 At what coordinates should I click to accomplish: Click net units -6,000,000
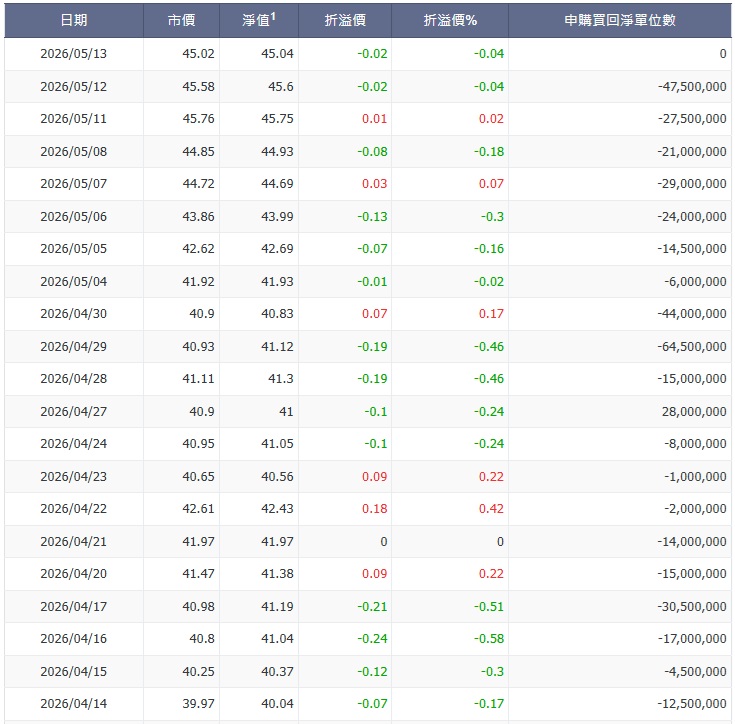(x=695, y=282)
